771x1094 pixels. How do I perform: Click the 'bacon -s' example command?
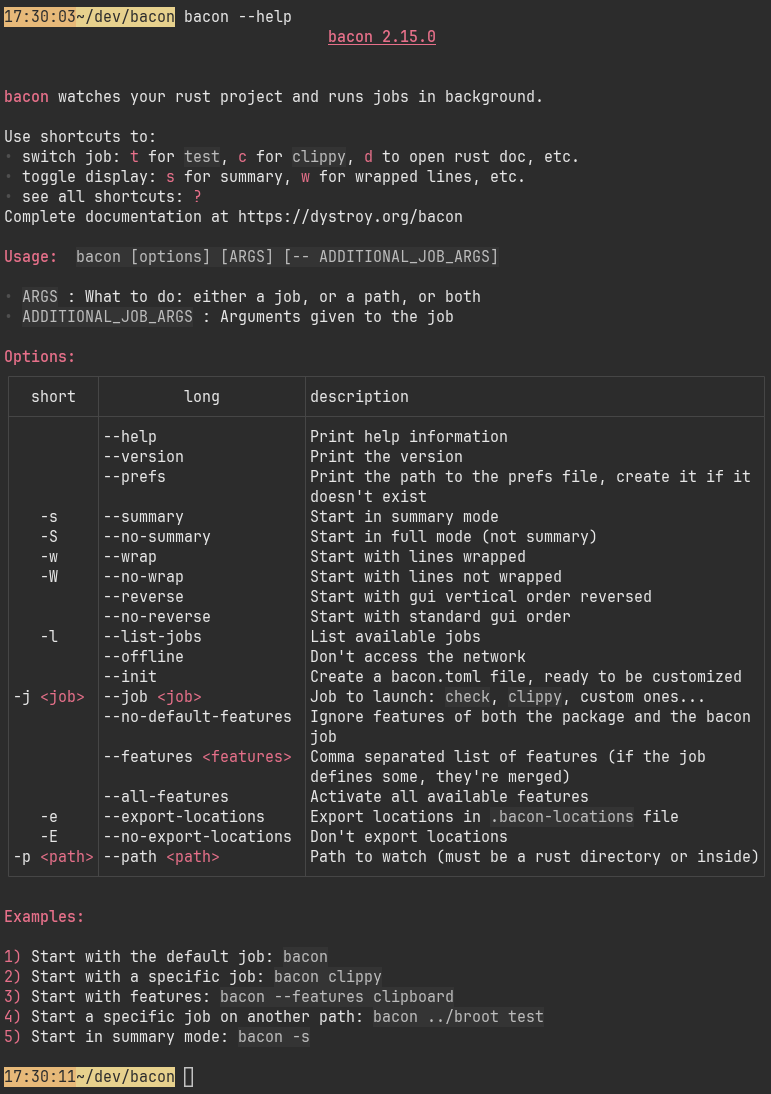pos(274,1037)
